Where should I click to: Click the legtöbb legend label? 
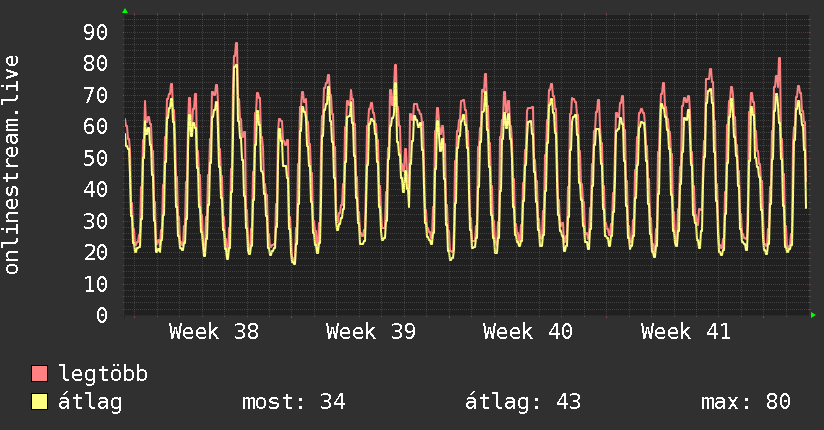point(103,373)
